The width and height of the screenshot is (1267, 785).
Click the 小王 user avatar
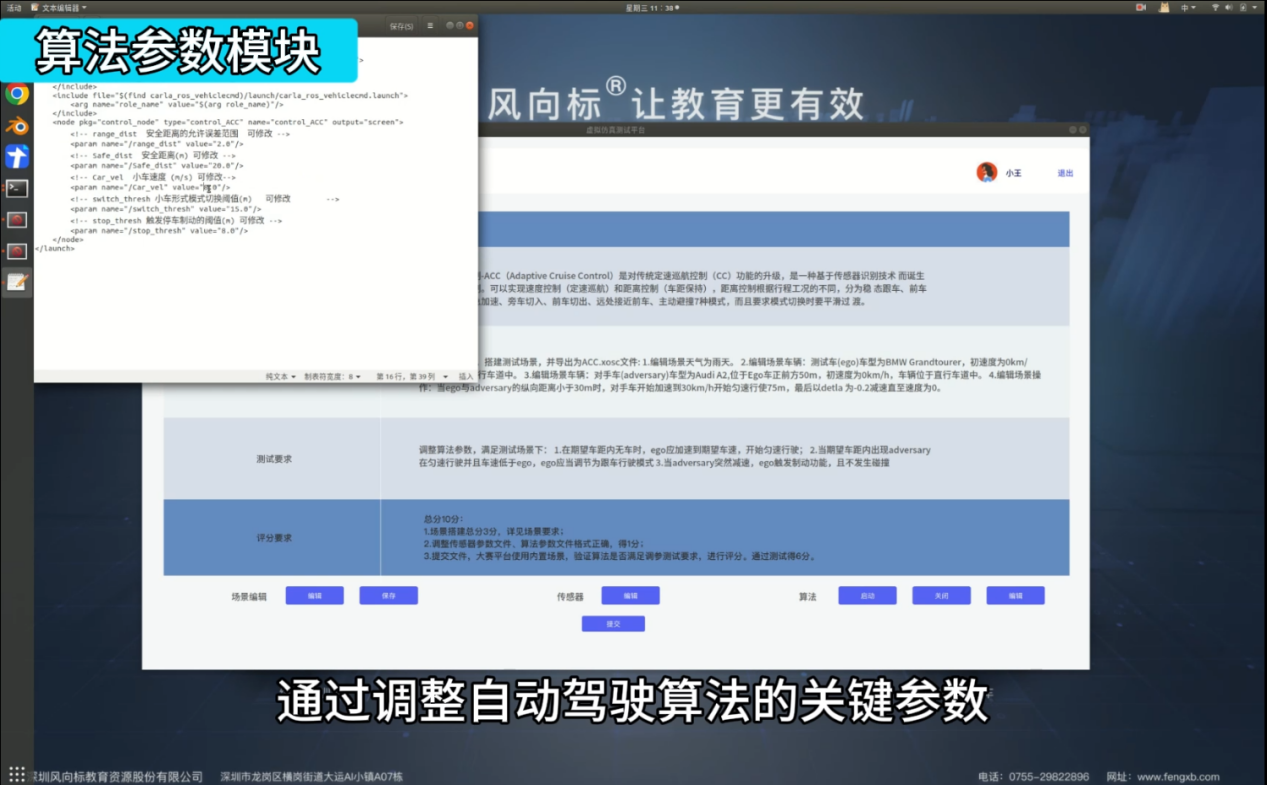coord(987,171)
